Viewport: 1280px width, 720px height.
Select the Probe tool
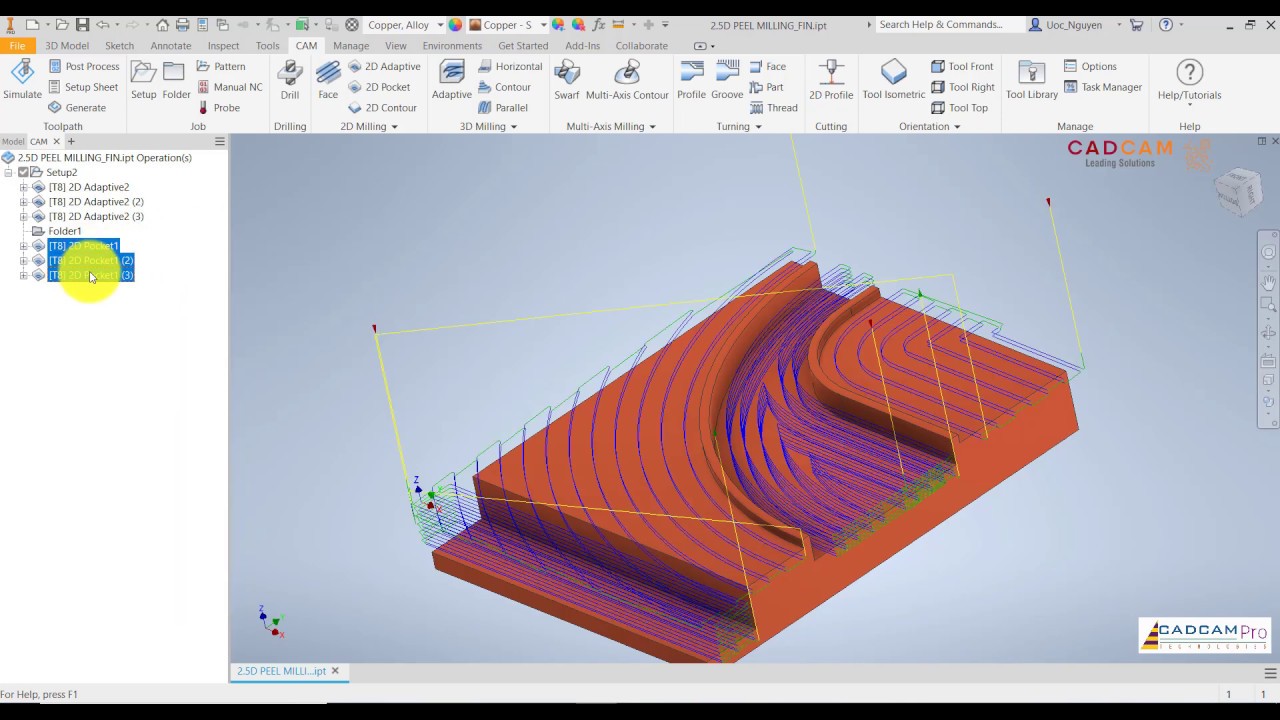pyautogui.click(x=218, y=107)
